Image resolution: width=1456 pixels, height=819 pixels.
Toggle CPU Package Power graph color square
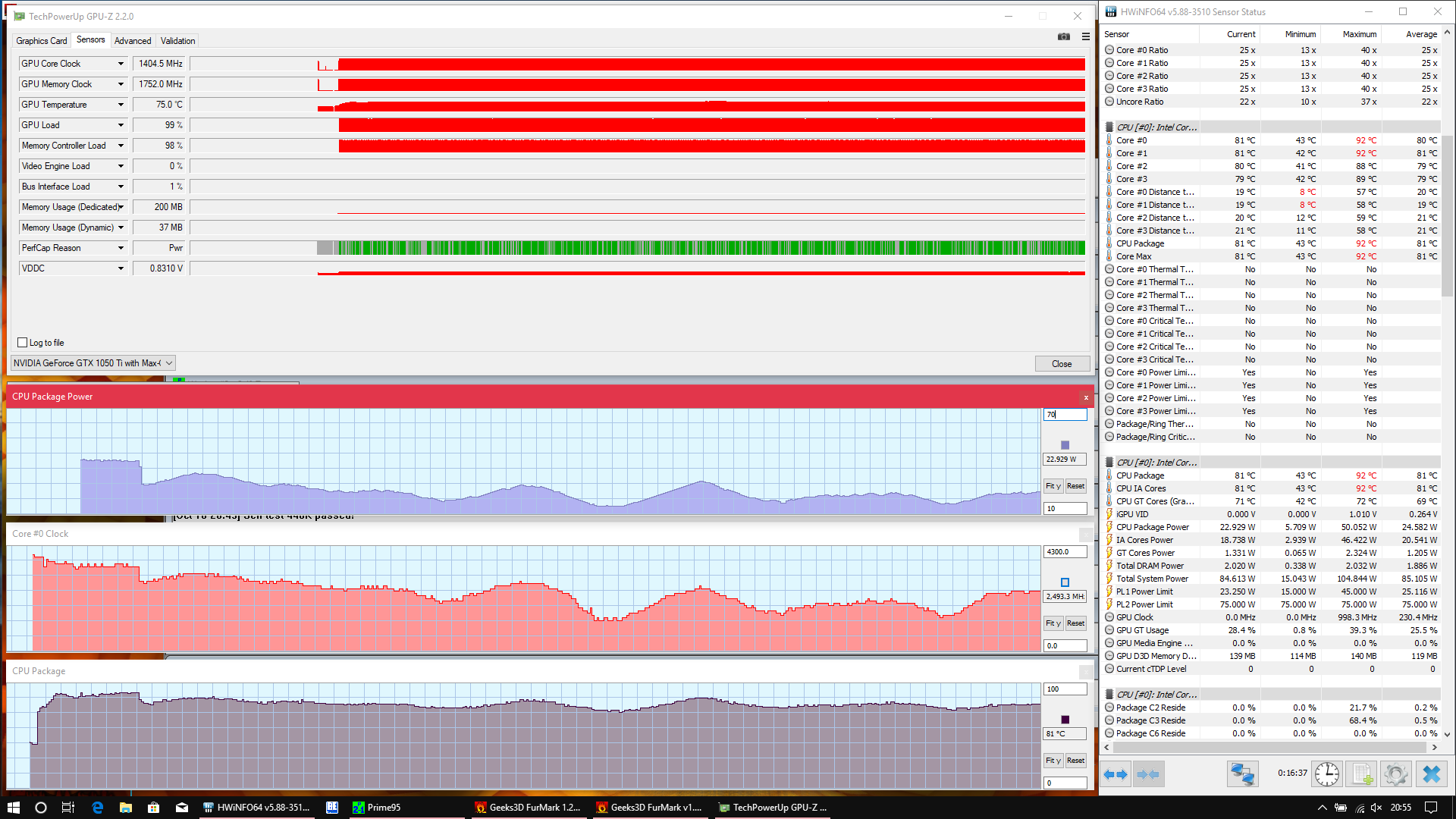[1065, 445]
